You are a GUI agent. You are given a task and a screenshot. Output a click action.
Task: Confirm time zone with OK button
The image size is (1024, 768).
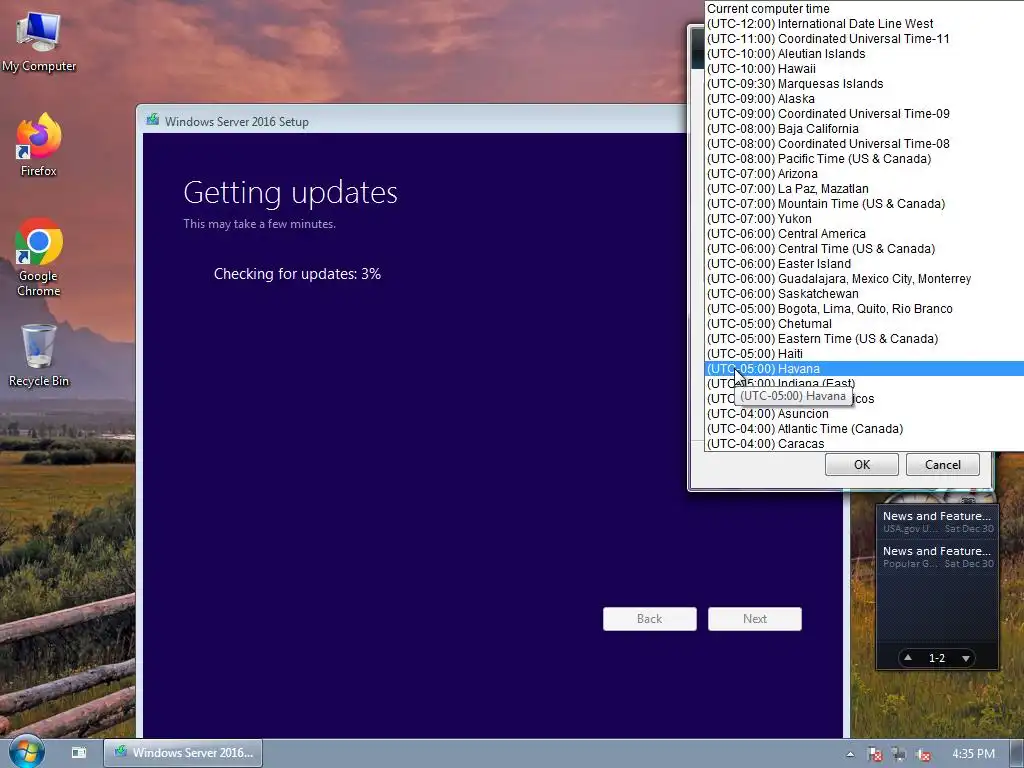[x=861, y=464]
